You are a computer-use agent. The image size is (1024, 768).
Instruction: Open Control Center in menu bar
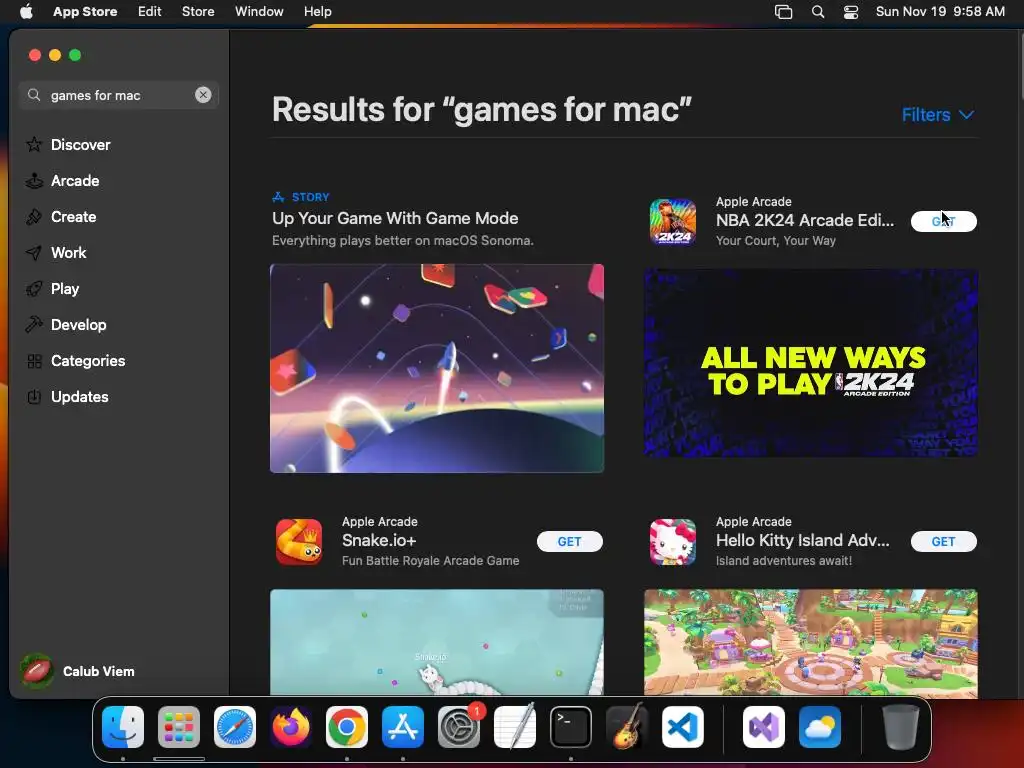(851, 11)
